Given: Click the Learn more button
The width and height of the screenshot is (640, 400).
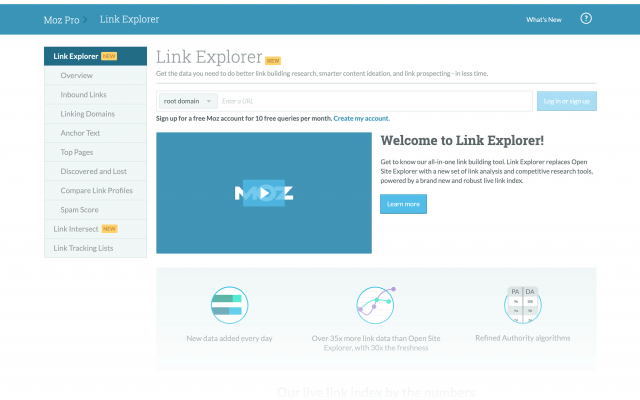Looking at the screenshot, I should pyautogui.click(x=403, y=204).
